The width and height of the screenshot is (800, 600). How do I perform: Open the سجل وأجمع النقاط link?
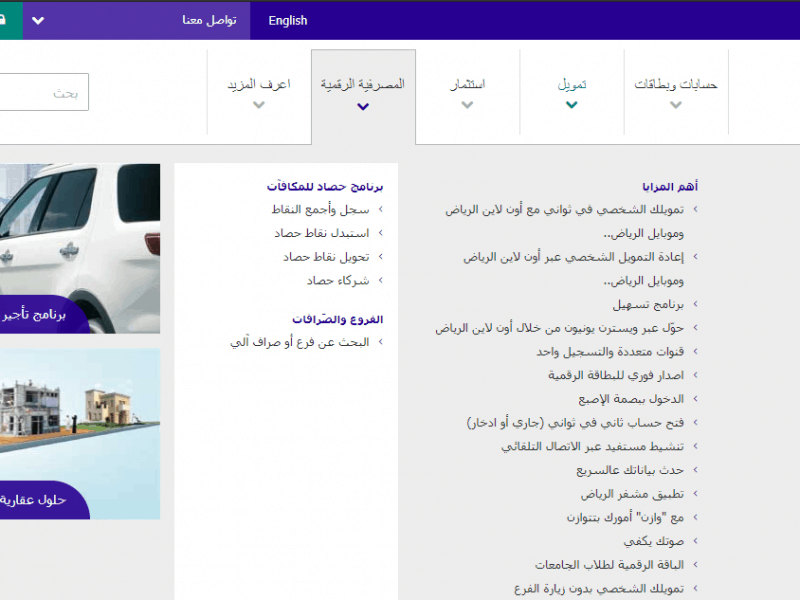[320, 210]
